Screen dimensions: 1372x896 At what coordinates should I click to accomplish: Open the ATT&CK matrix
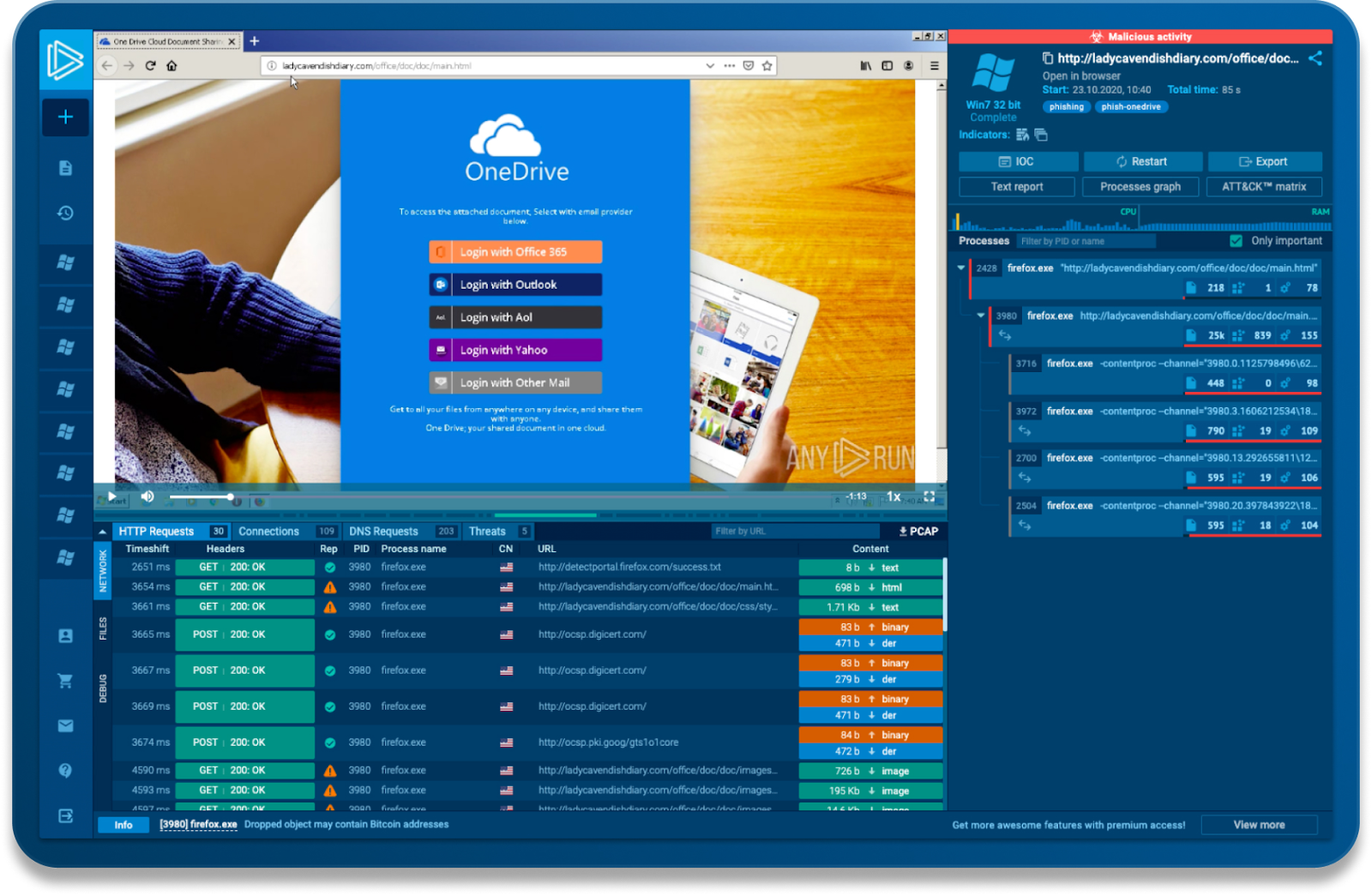tap(1264, 187)
